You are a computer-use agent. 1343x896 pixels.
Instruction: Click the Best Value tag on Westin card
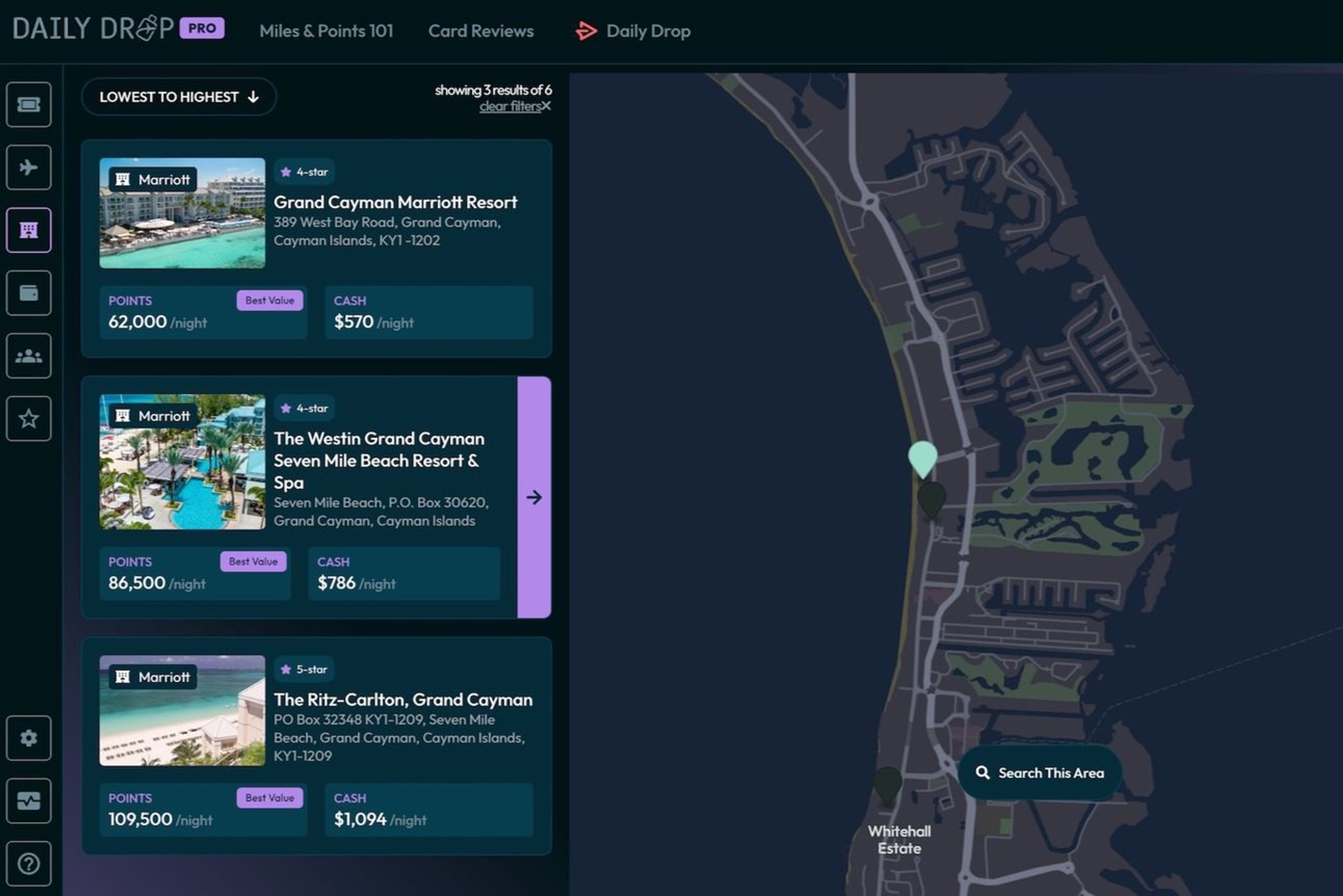point(253,562)
